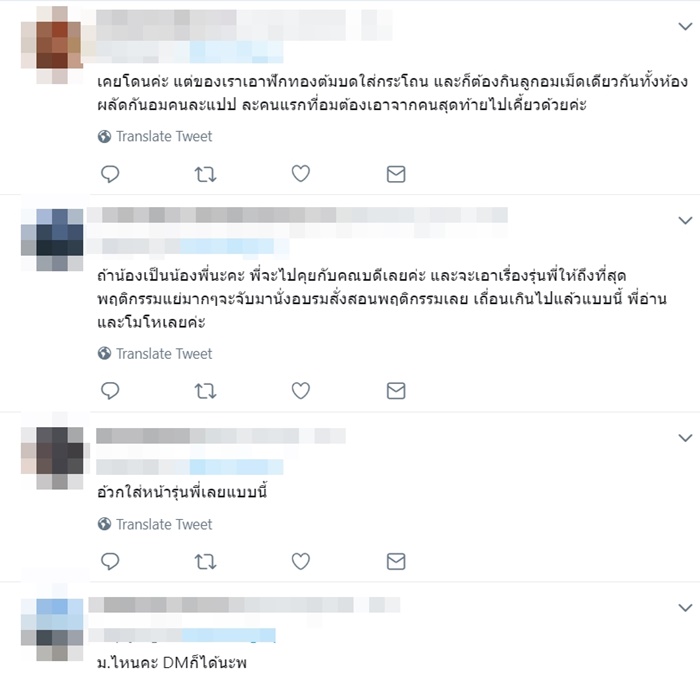Open third tweet's chevron dropdown
Screen dimensions: 700x681
(685, 438)
